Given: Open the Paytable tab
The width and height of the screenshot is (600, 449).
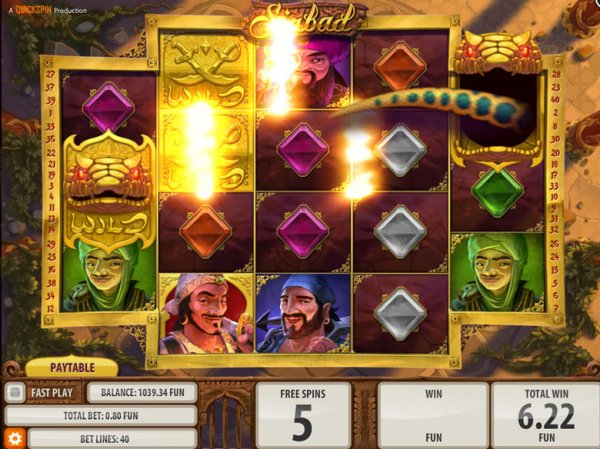Looking at the screenshot, I should coord(72,367).
